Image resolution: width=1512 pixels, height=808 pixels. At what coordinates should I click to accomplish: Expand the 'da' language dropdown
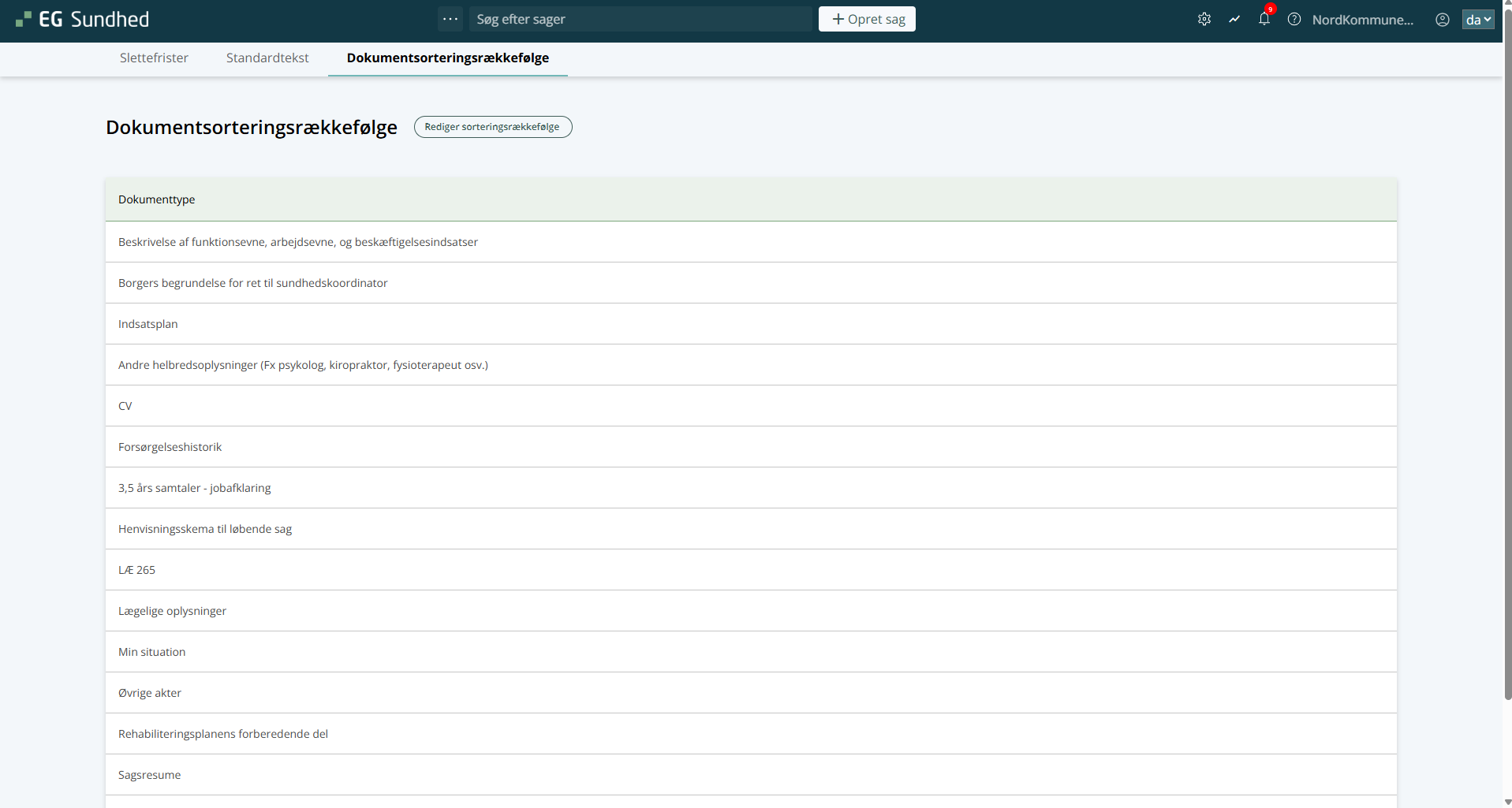(1477, 20)
